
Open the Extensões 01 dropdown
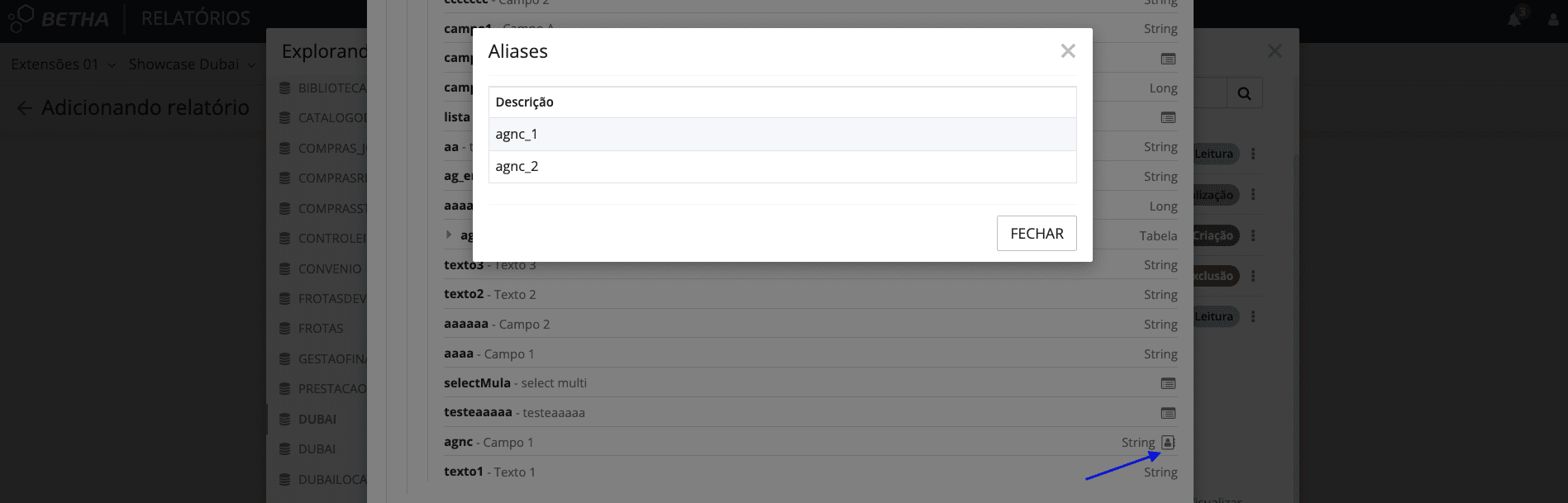(x=63, y=64)
